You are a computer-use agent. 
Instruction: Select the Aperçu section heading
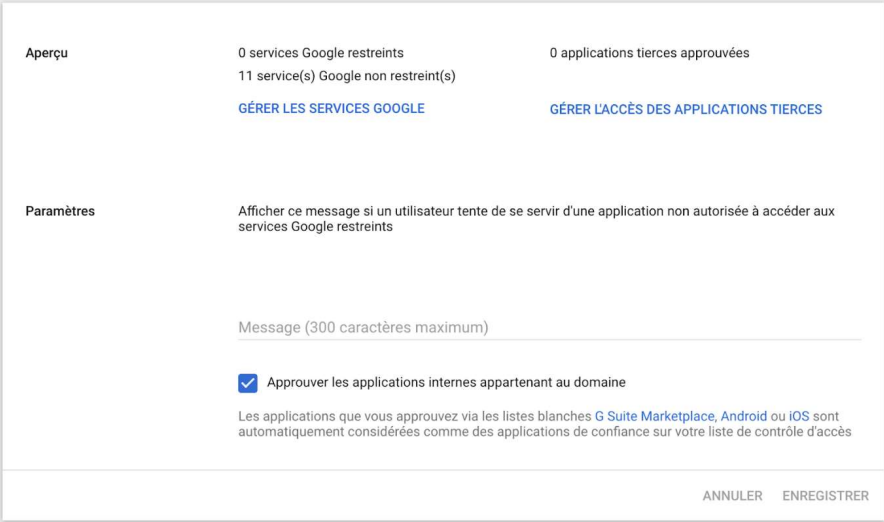click(47, 53)
